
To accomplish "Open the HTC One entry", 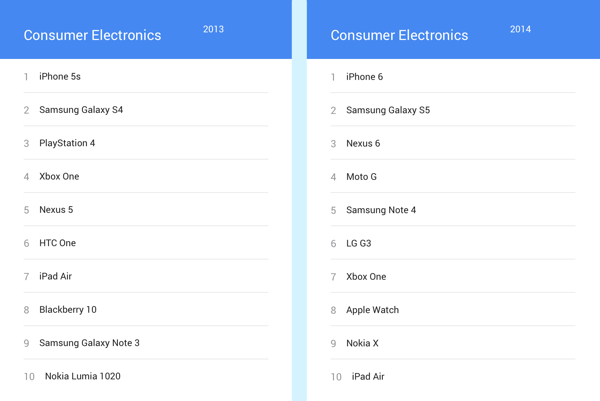I will click(57, 243).
